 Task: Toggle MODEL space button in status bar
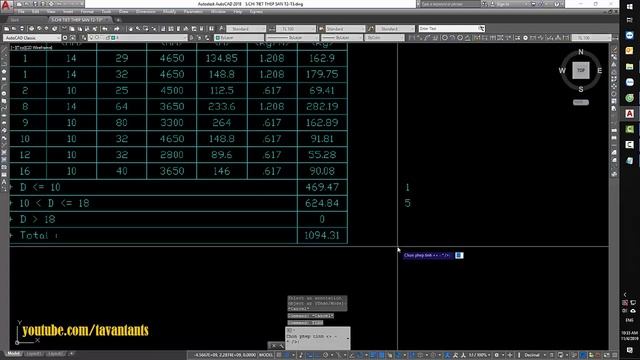pyautogui.click(x=266, y=355)
